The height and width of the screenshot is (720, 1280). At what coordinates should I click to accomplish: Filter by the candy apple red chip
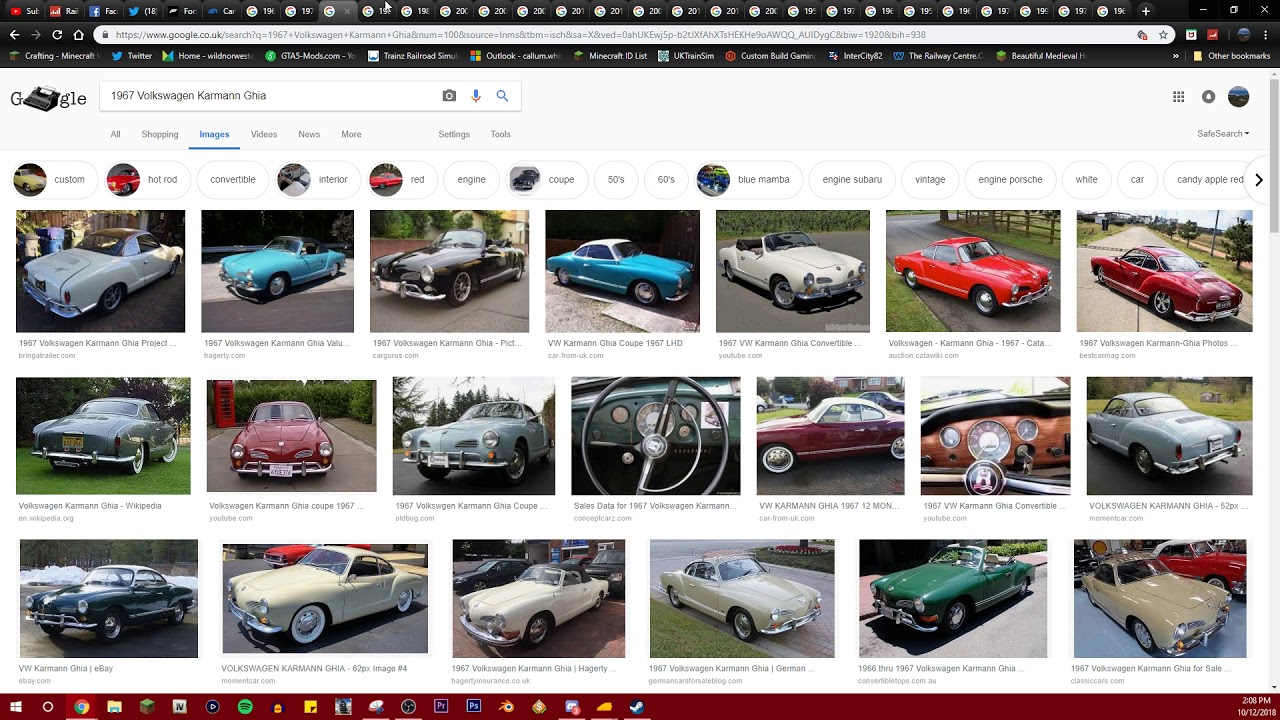(x=1210, y=180)
